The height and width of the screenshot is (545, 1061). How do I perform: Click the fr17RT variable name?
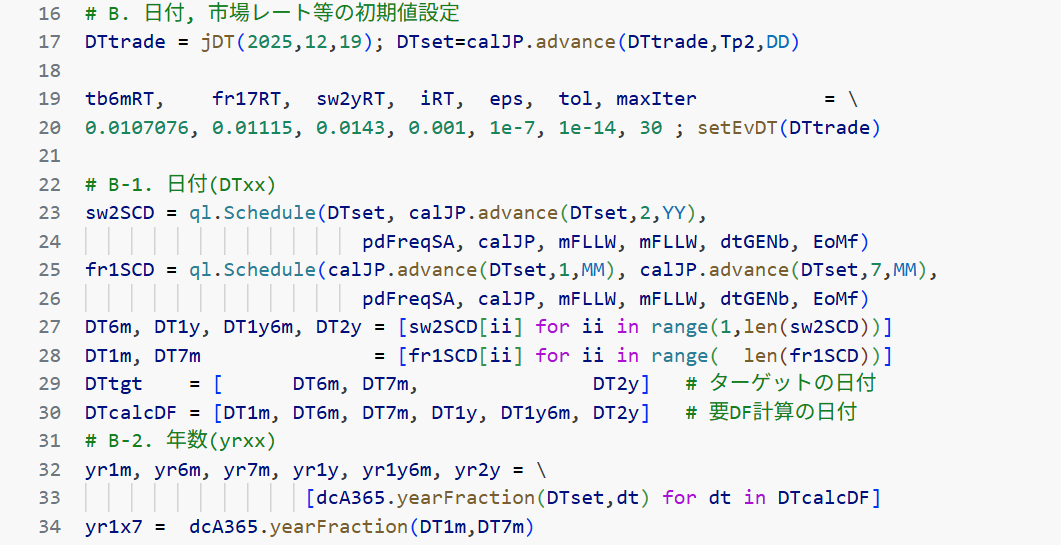[246, 99]
